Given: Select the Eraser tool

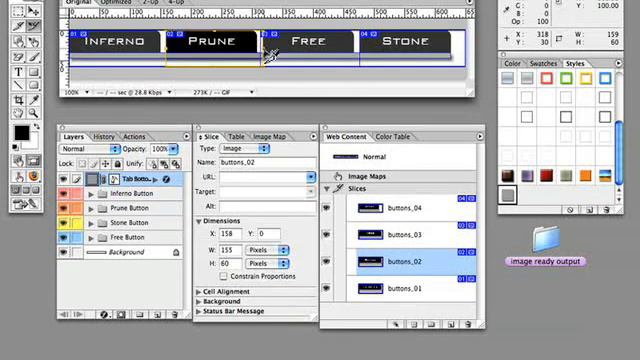Looking at the screenshot, I should [18, 57].
